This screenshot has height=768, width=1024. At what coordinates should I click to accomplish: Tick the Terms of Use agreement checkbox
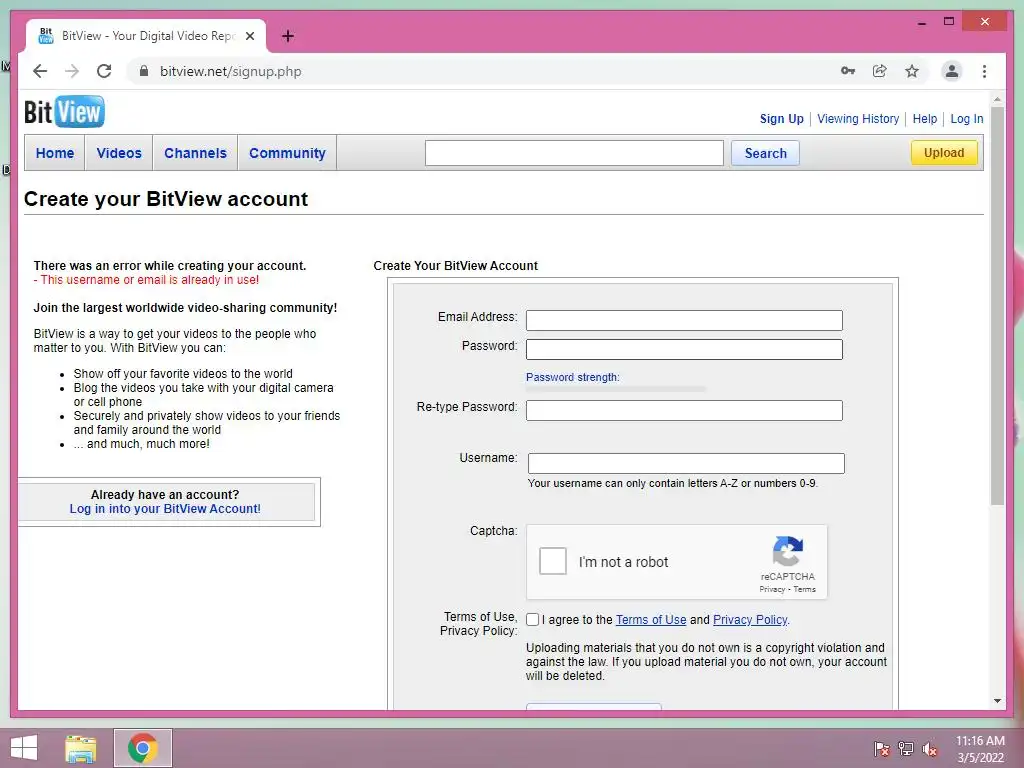tap(533, 620)
